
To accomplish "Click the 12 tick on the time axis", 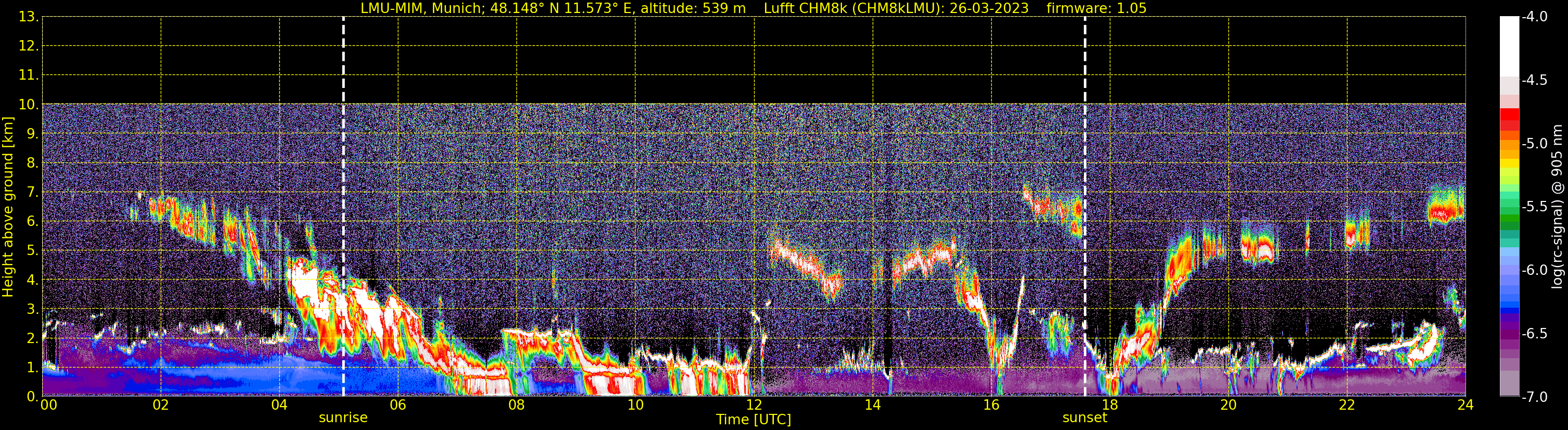I will coord(754,405).
